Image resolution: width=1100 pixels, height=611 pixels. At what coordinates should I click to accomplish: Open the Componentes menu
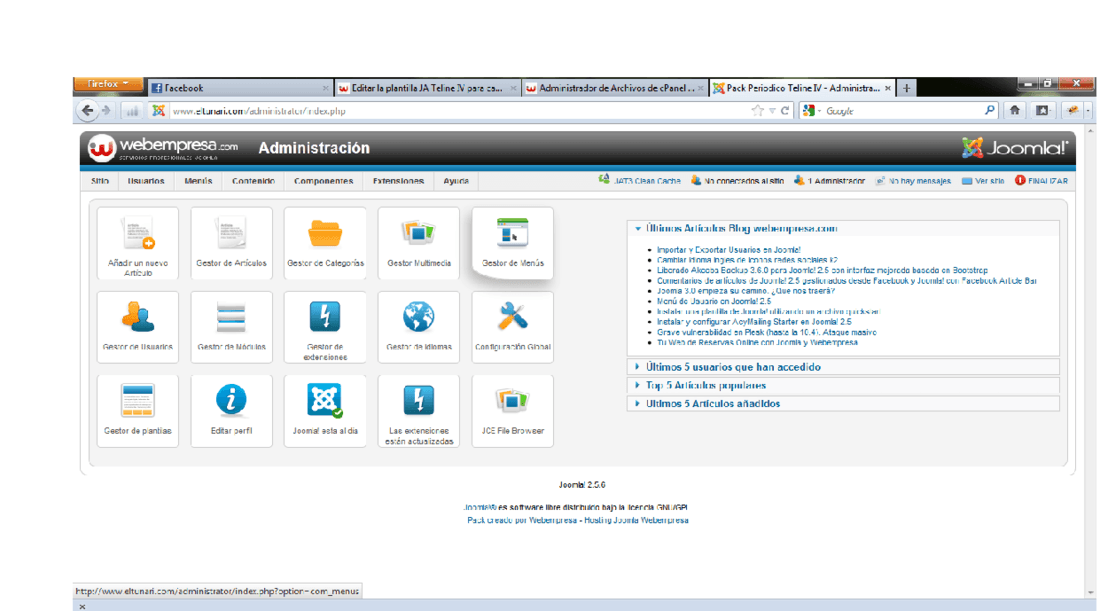323,181
